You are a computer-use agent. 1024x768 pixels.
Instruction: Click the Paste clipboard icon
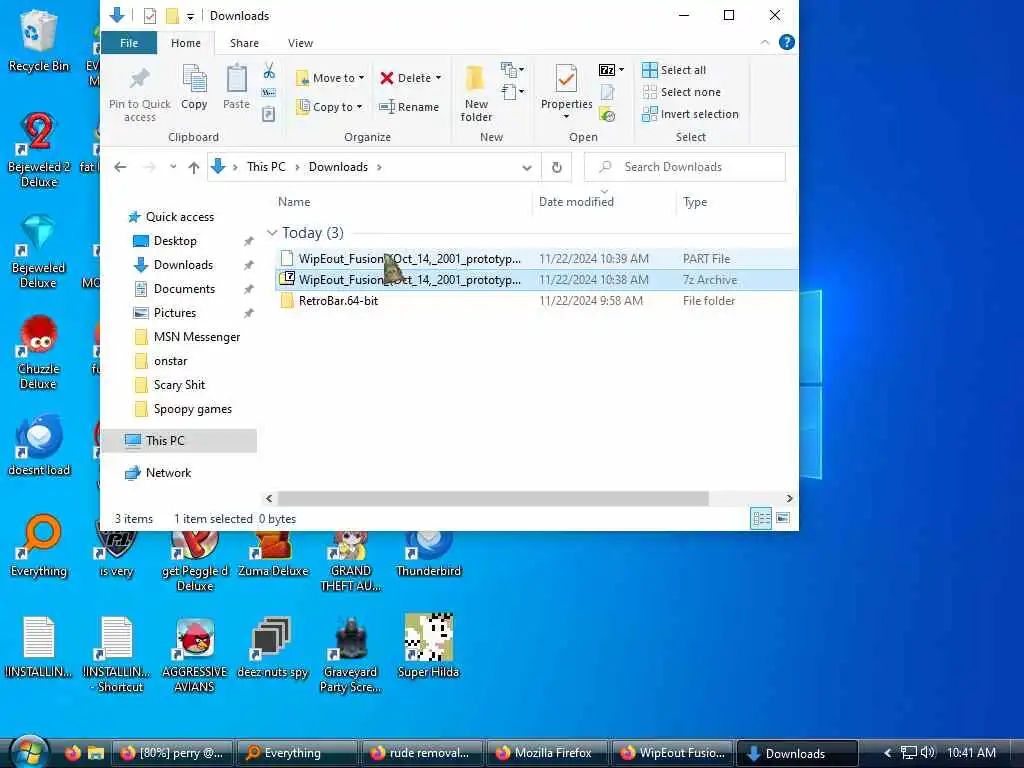click(x=236, y=80)
